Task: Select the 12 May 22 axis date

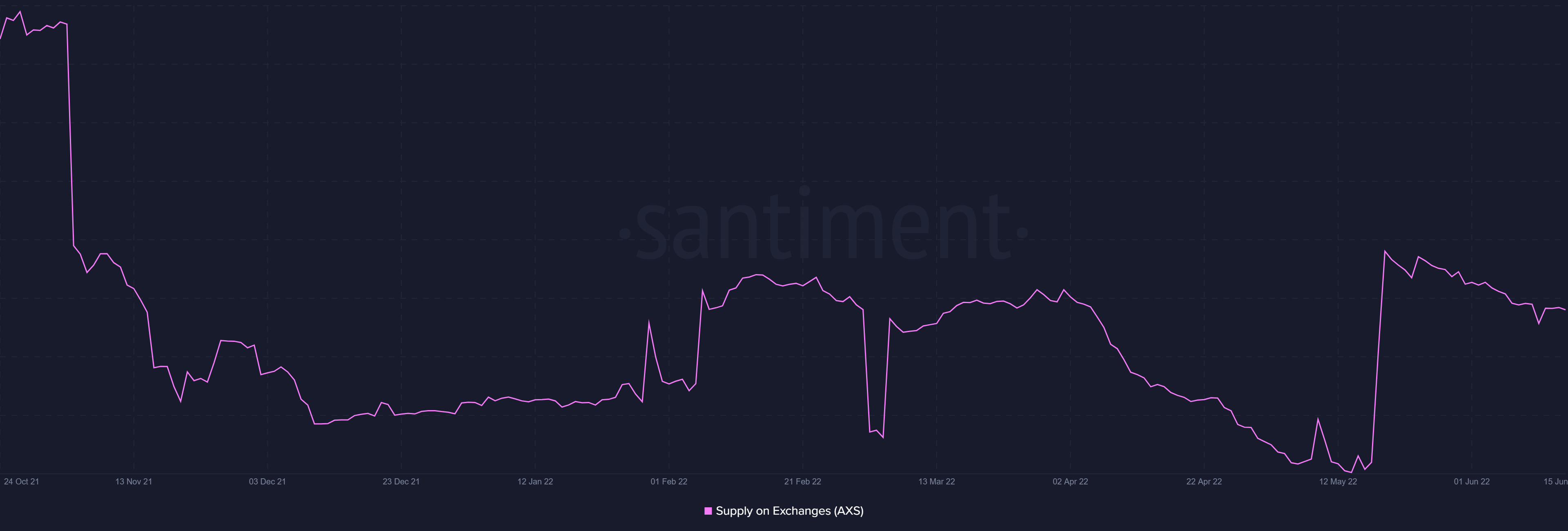Action: (1338, 482)
